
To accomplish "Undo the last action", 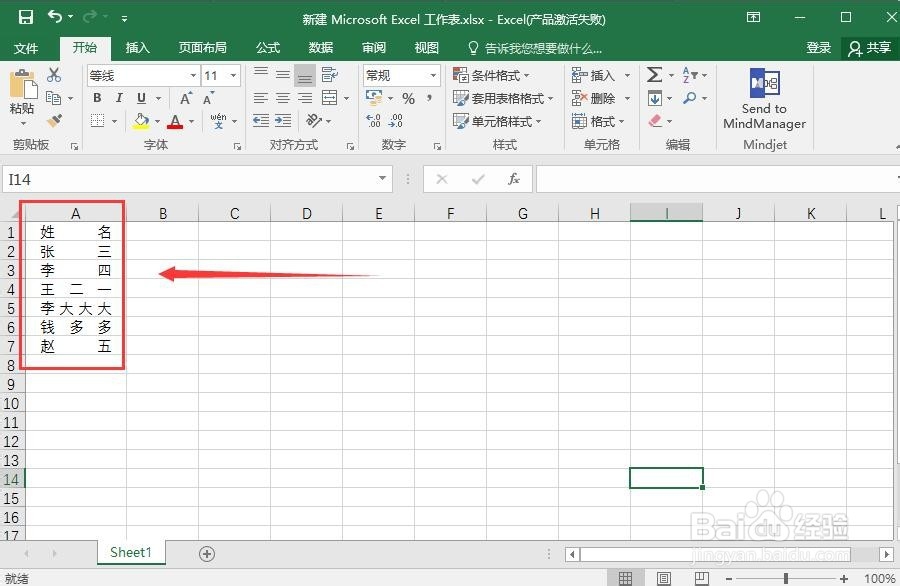I will 55,17.
